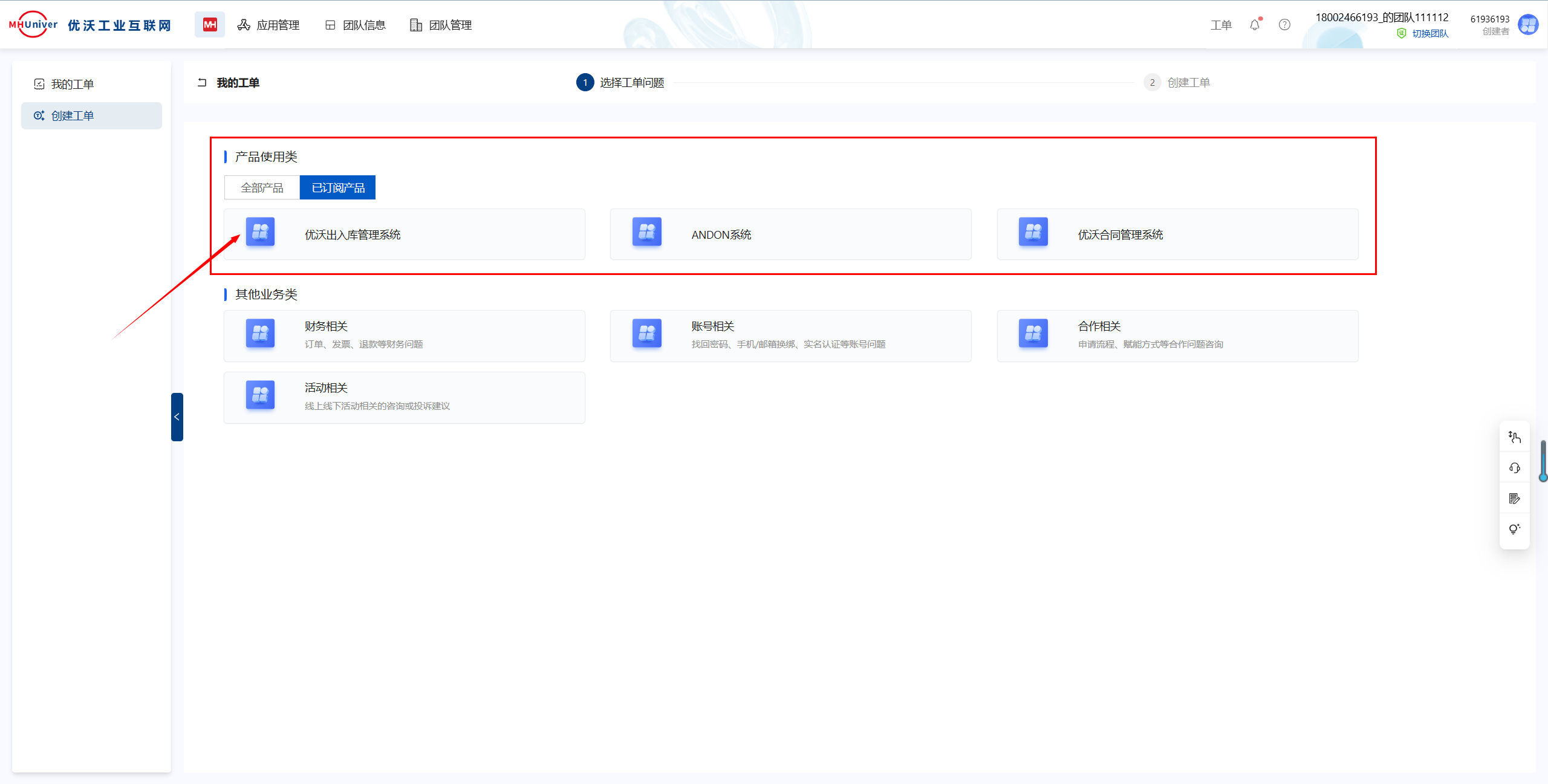Select the 财务相关 category card
The width and height of the screenshot is (1548, 784).
pyautogui.click(x=404, y=335)
